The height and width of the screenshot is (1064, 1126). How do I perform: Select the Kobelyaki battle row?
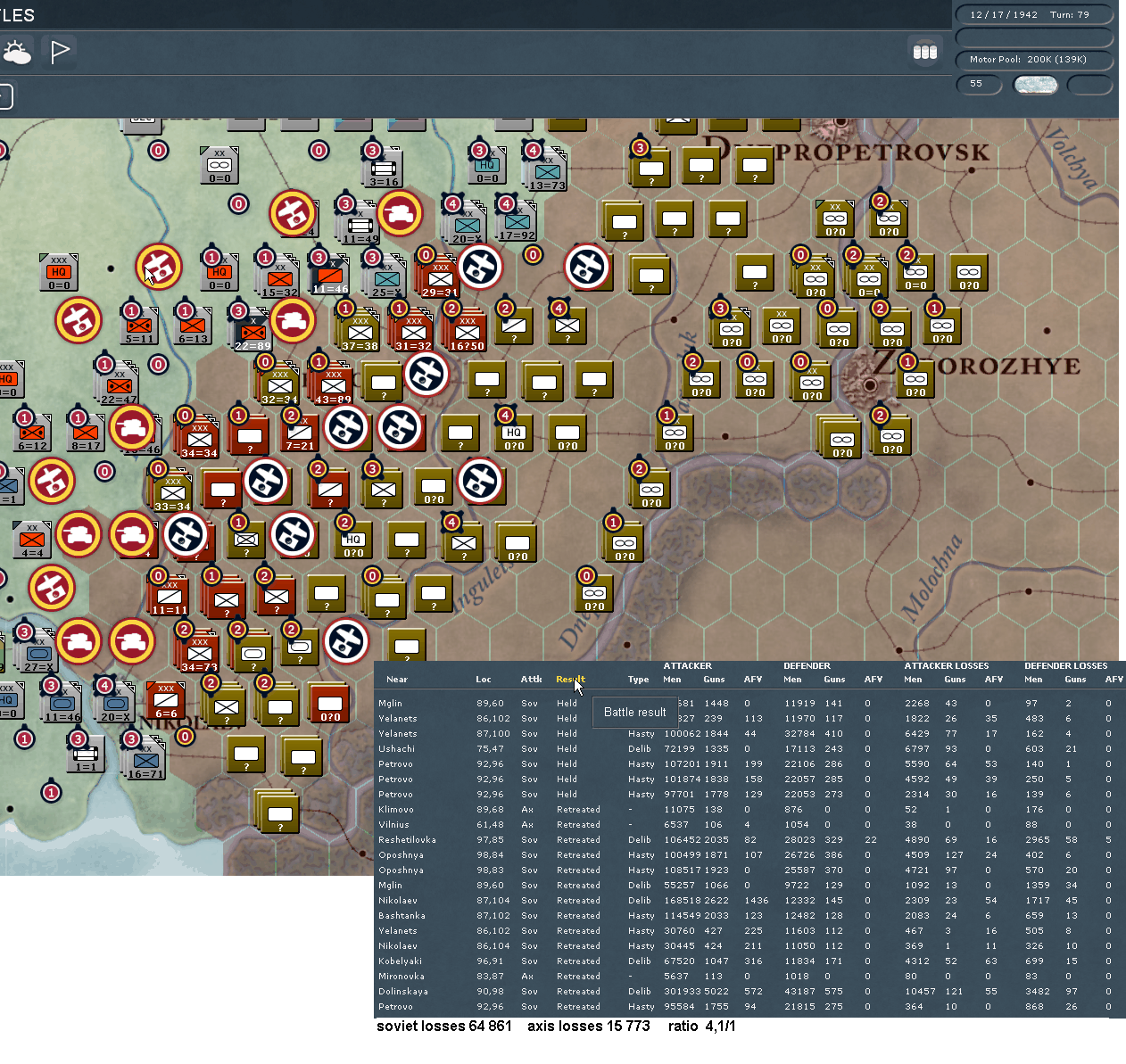coord(749,961)
